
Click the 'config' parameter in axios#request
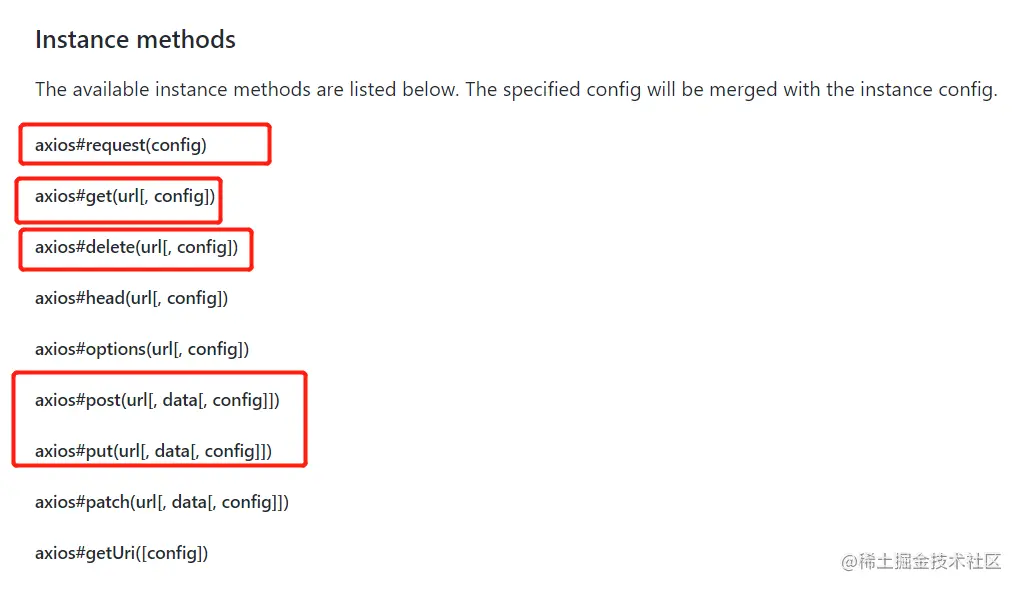point(176,145)
